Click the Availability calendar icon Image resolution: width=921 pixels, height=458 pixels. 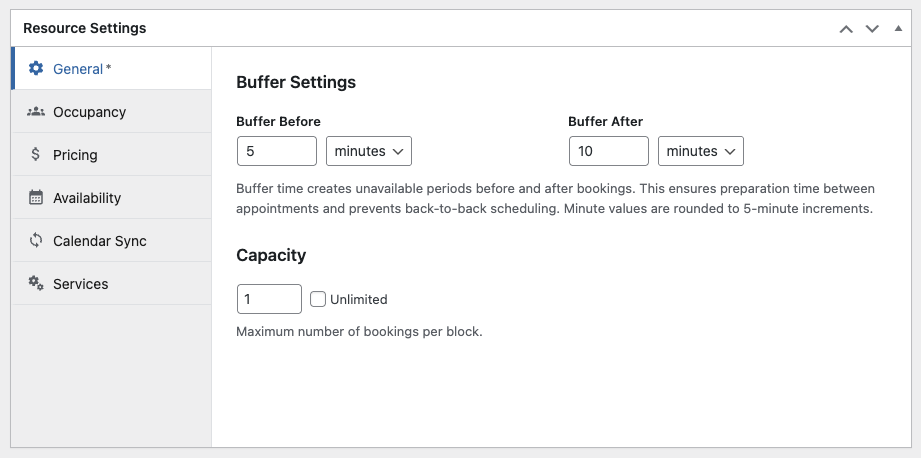click(x=36, y=198)
